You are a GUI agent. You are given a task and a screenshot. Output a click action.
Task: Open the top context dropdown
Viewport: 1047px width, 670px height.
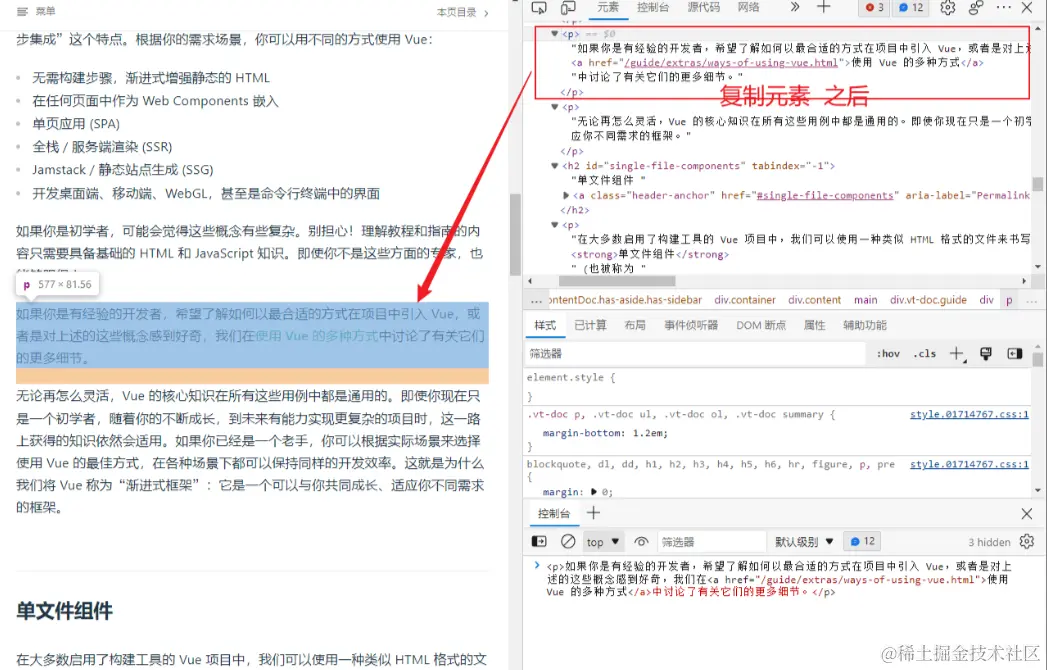(603, 542)
